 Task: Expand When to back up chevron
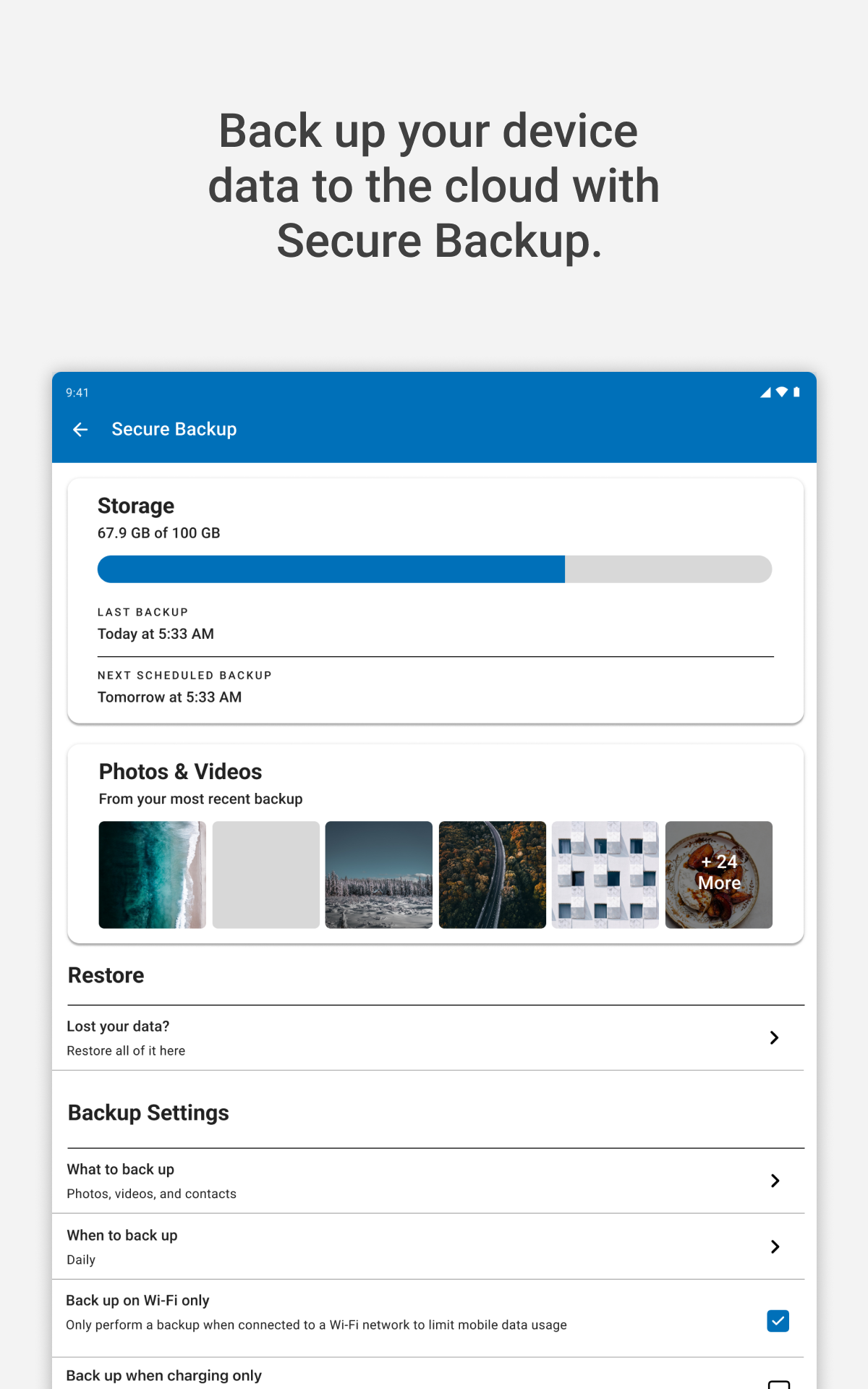click(775, 1247)
